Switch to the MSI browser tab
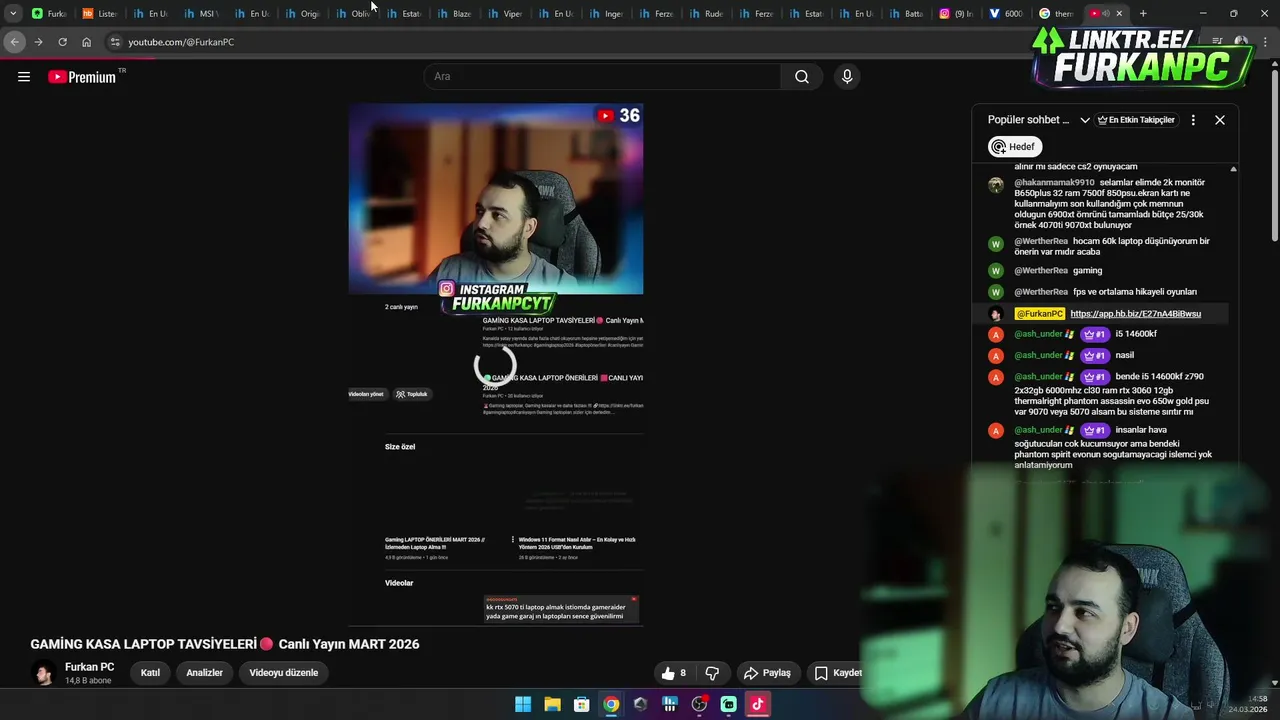 coord(200,14)
